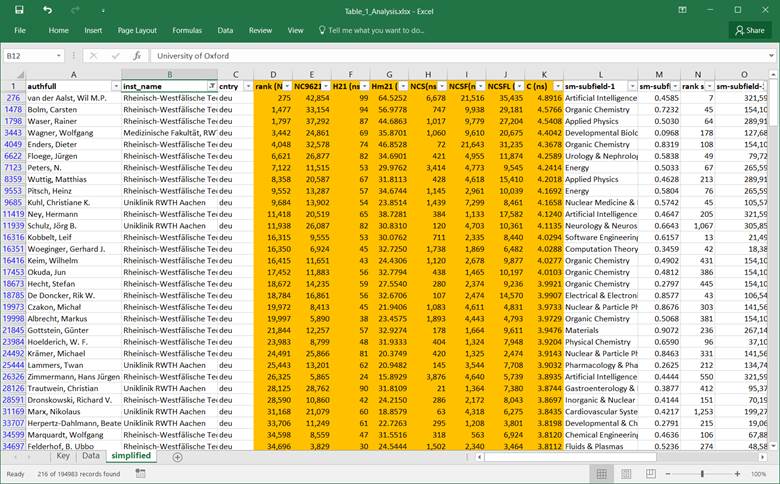Click the Name Box showing B12
Screen dimensions: 780x484
[x=29, y=56]
